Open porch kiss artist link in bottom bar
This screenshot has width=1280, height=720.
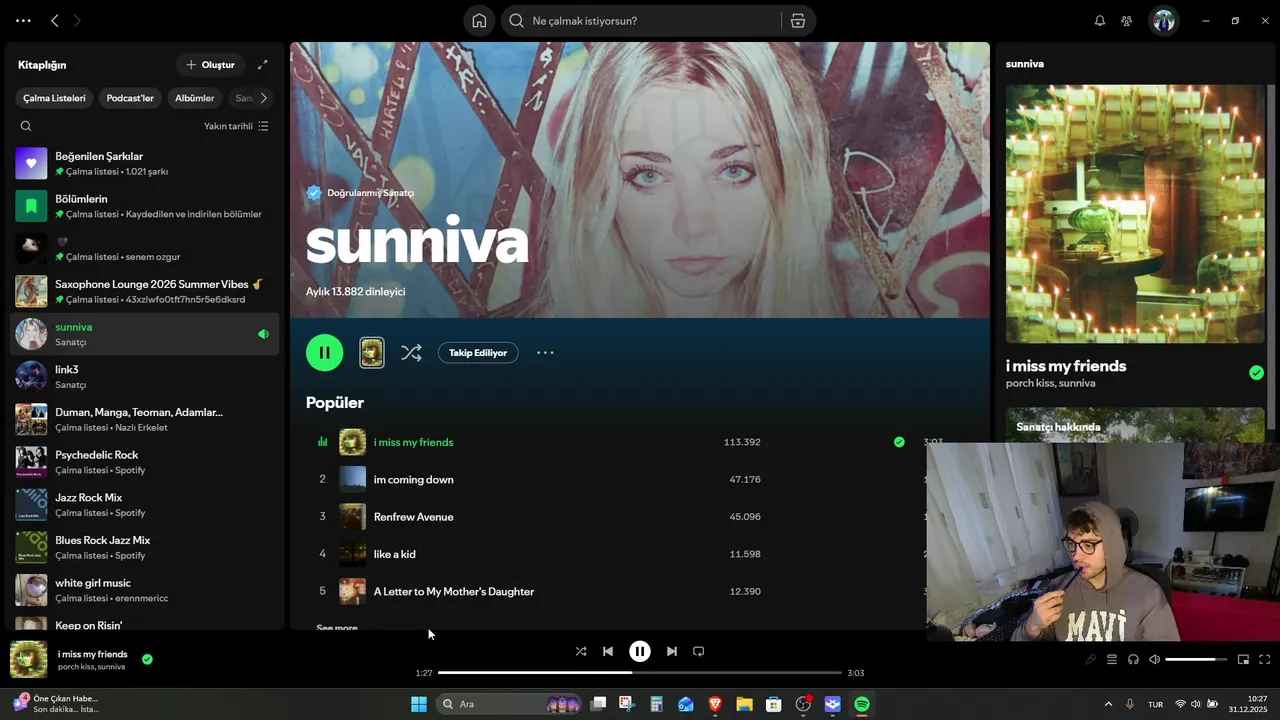(75, 667)
